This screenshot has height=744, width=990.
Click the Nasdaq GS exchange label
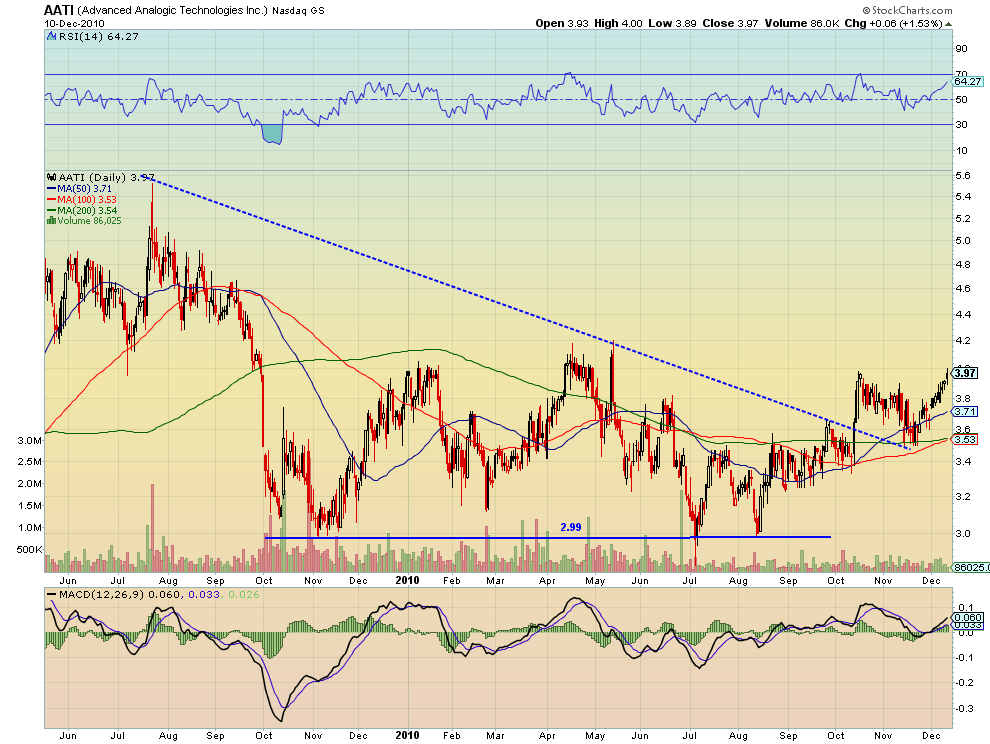point(298,11)
